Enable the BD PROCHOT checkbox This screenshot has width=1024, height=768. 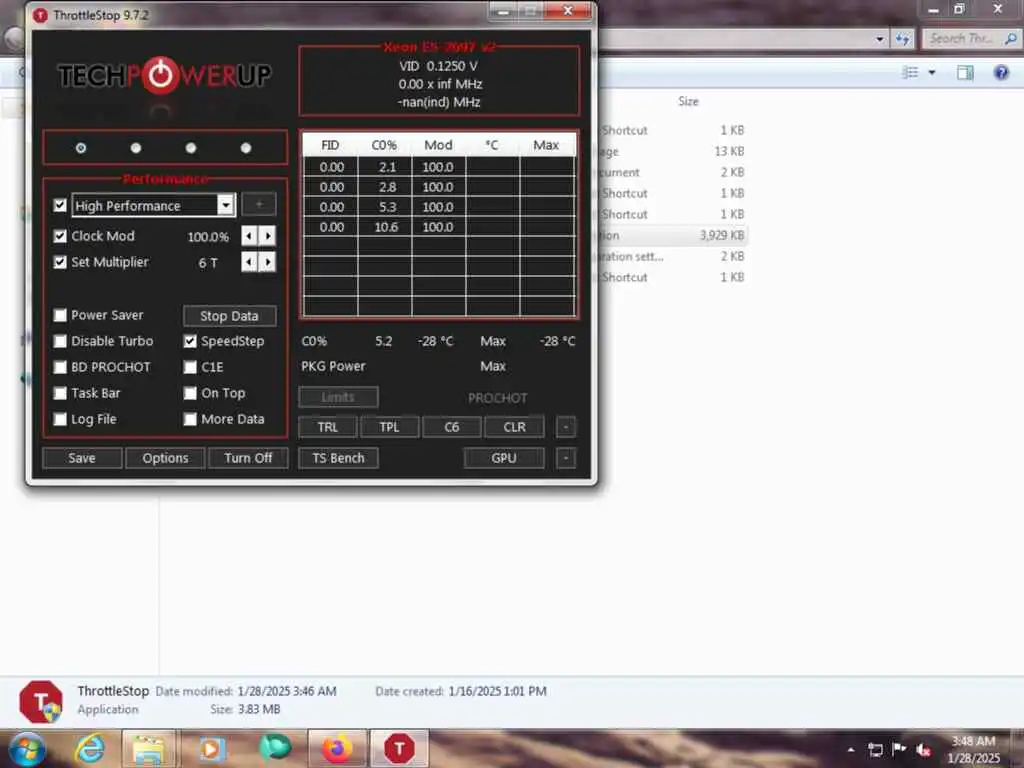(x=60, y=367)
